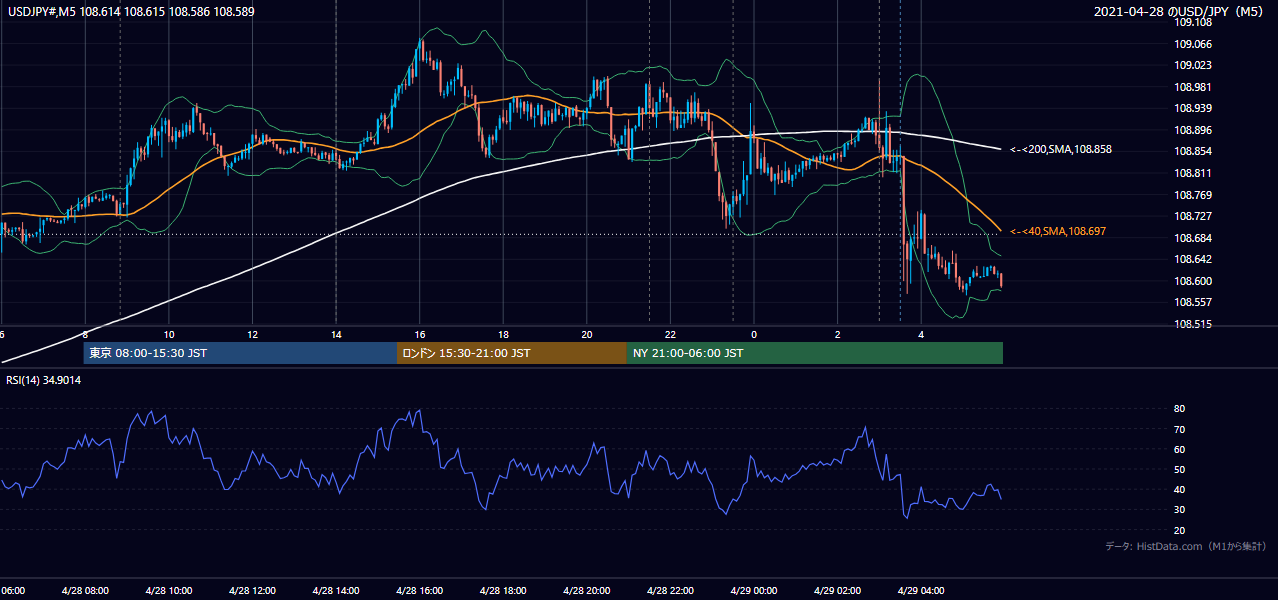Click the 4/28 12:00 date axis label
Image resolution: width=1278 pixels, height=600 pixels.
[x=252, y=591]
